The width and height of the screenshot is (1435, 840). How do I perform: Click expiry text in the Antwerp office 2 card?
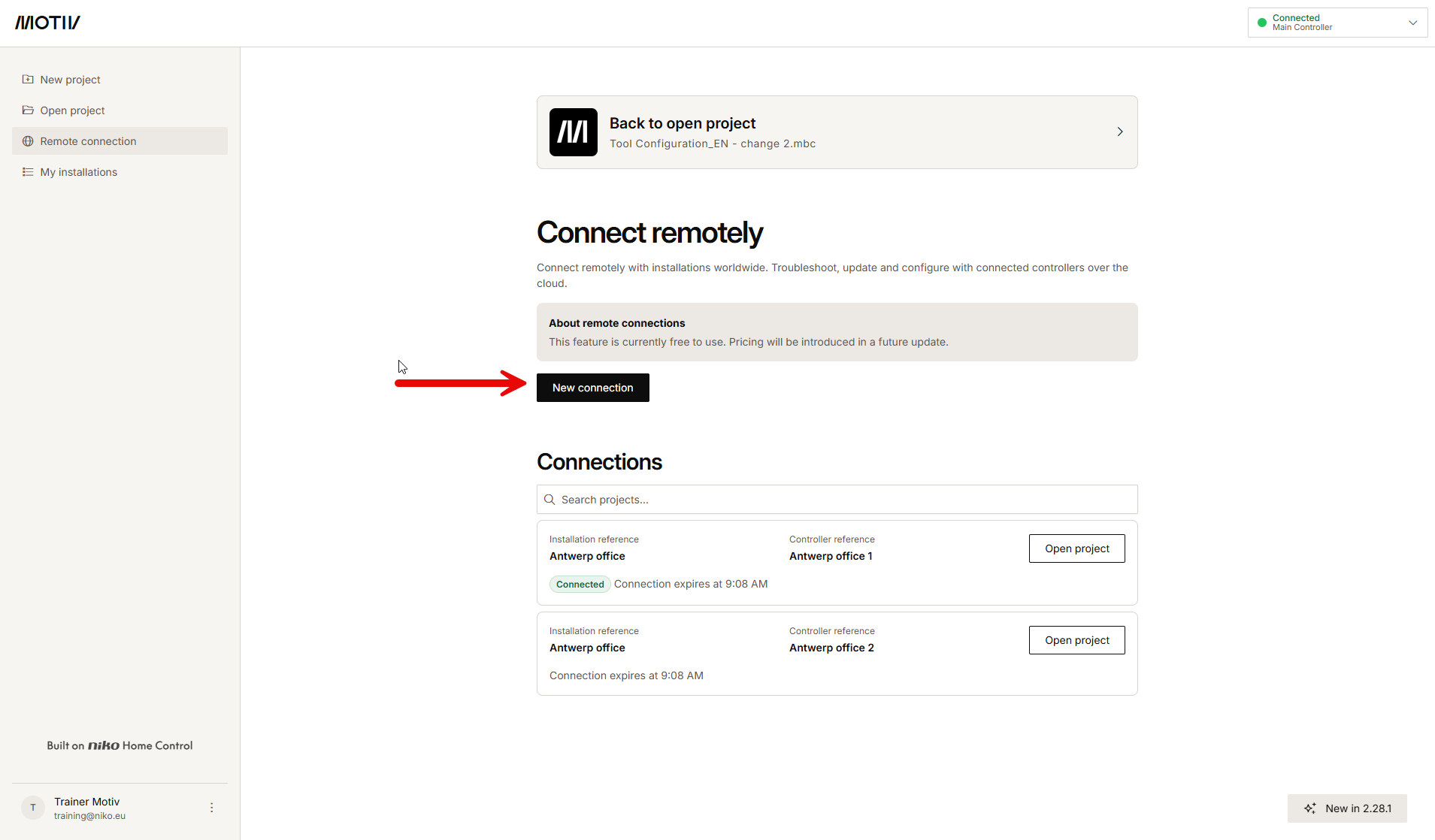pos(626,675)
